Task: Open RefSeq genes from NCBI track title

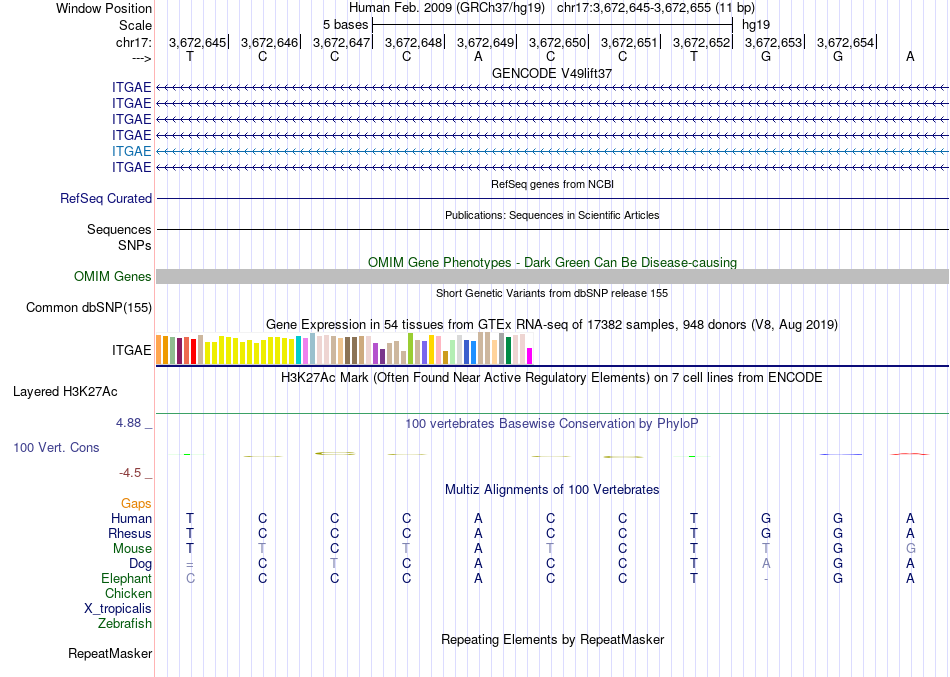Action: (x=552, y=184)
